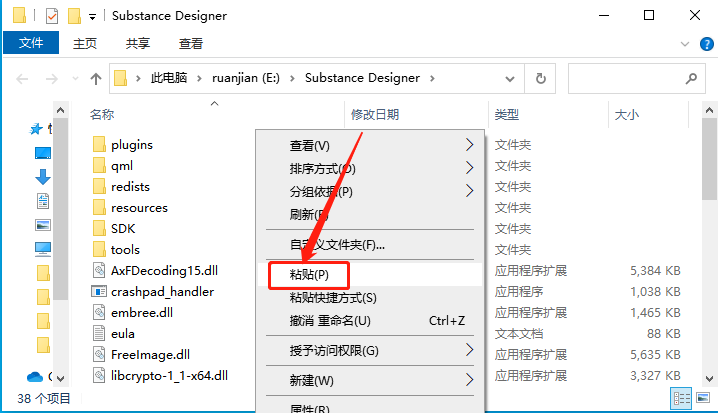Click the qml folder icon
This screenshot has height=413, width=718.
coord(99,165)
